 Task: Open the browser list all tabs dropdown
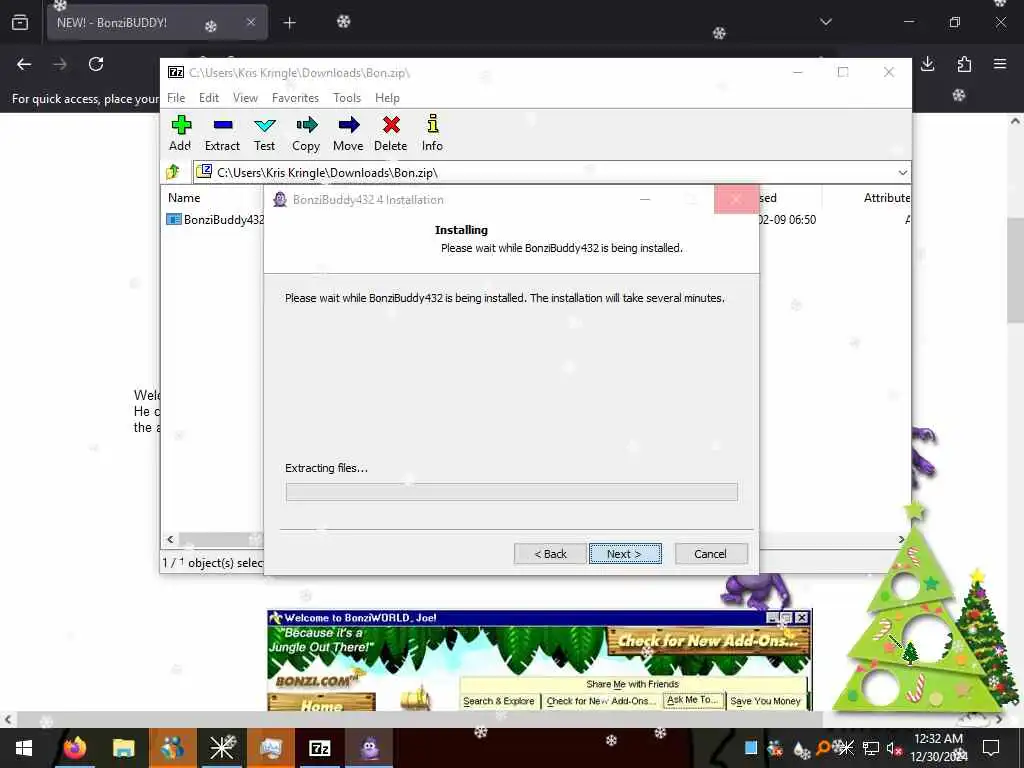pyautogui.click(x=826, y=22)
